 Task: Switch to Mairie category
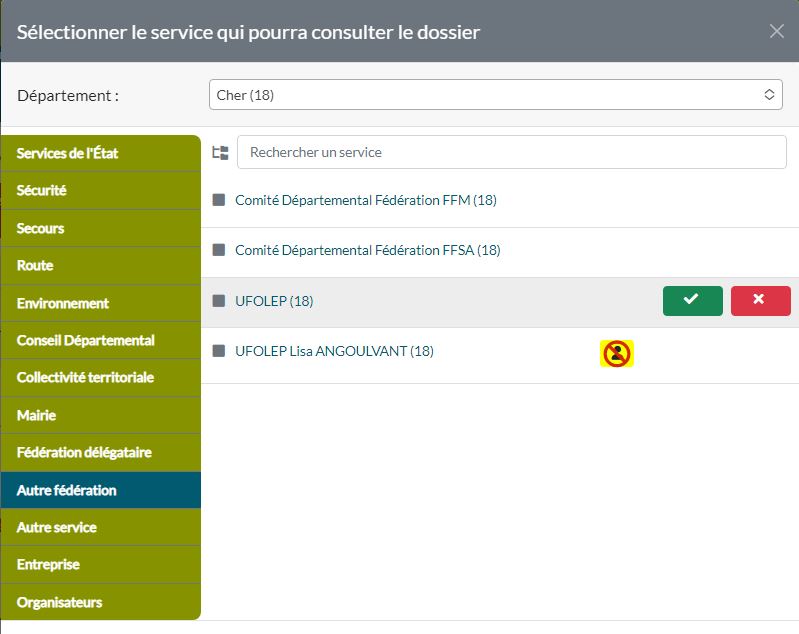(x=101, y=415)
